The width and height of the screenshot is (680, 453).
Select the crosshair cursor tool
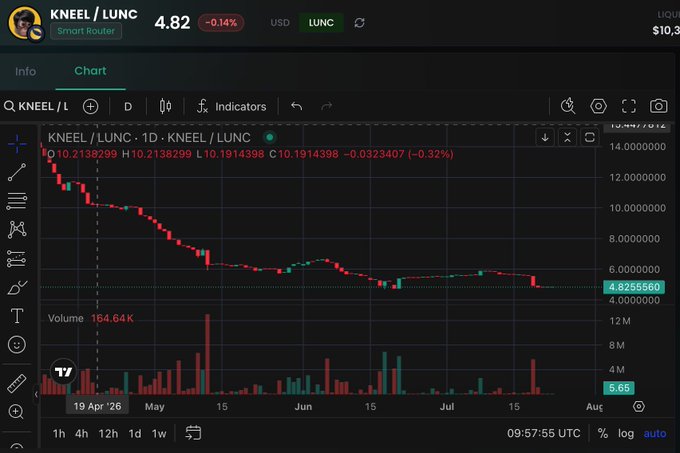(17, 143)
